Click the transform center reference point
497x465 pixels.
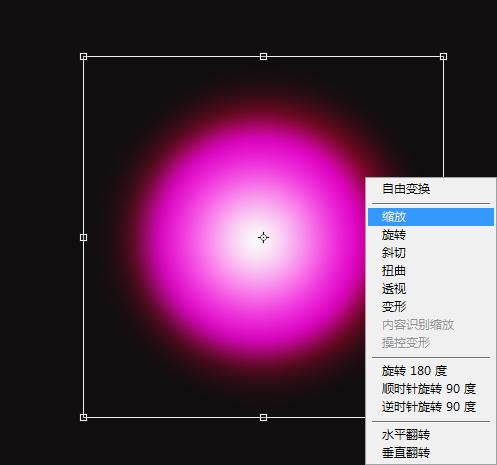coord(263,238)
